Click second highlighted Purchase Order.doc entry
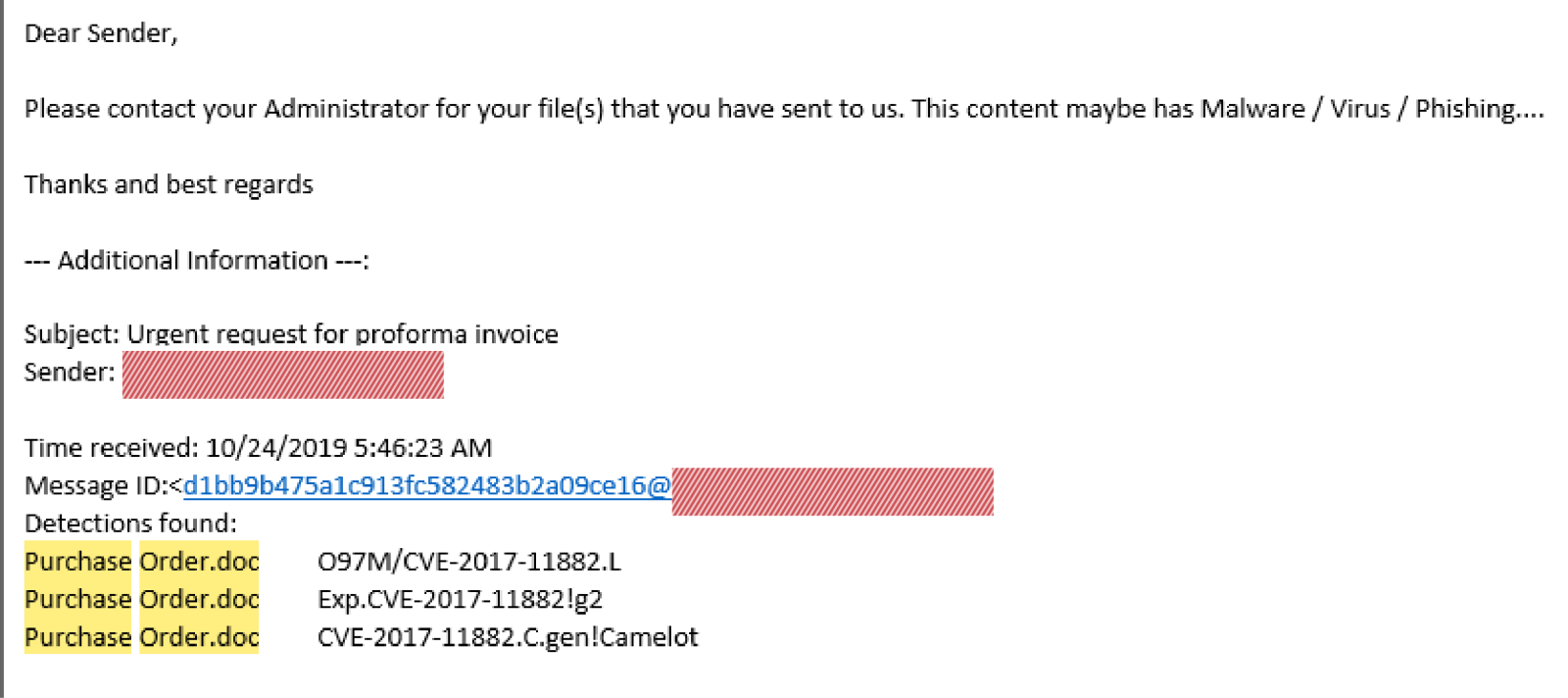1568x698 pixels. tap(142, 598)
